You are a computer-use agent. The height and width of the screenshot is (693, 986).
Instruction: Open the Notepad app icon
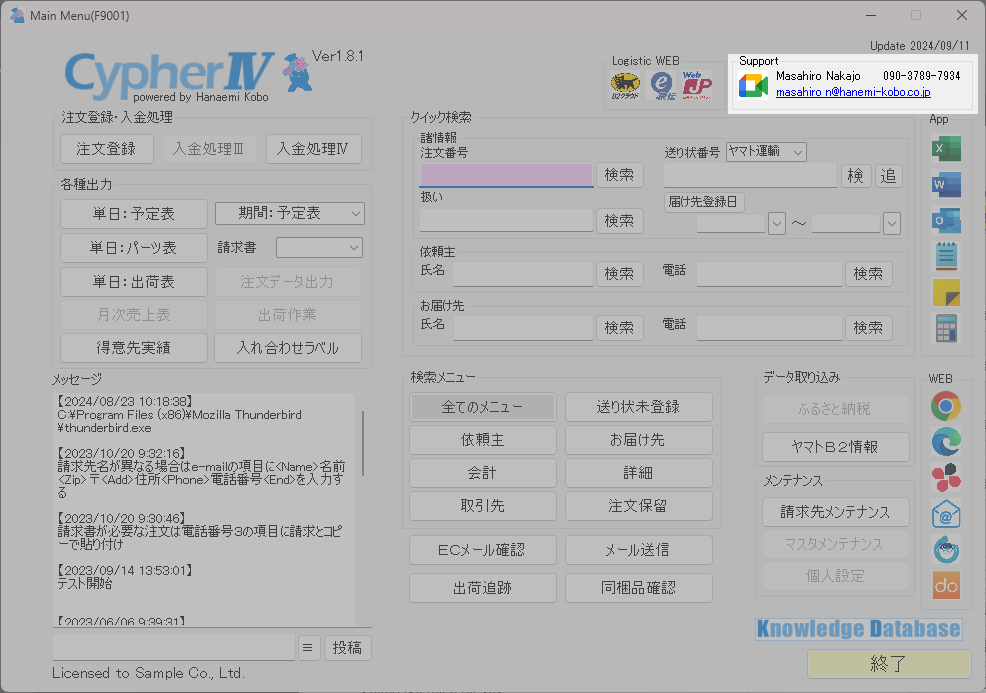[x=946, y=256]
